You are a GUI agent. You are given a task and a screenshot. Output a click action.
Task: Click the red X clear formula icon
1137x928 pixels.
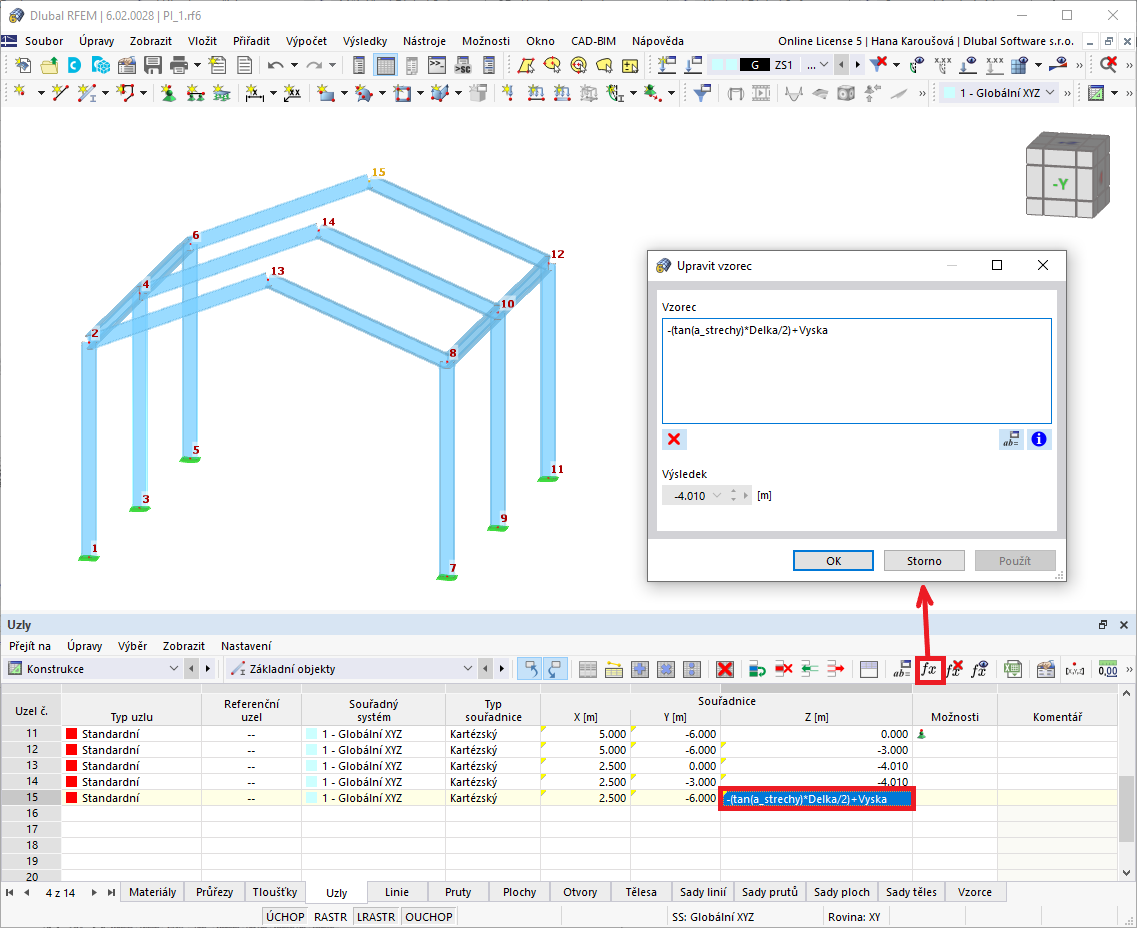pyautogui.click(x=674, y=439)
